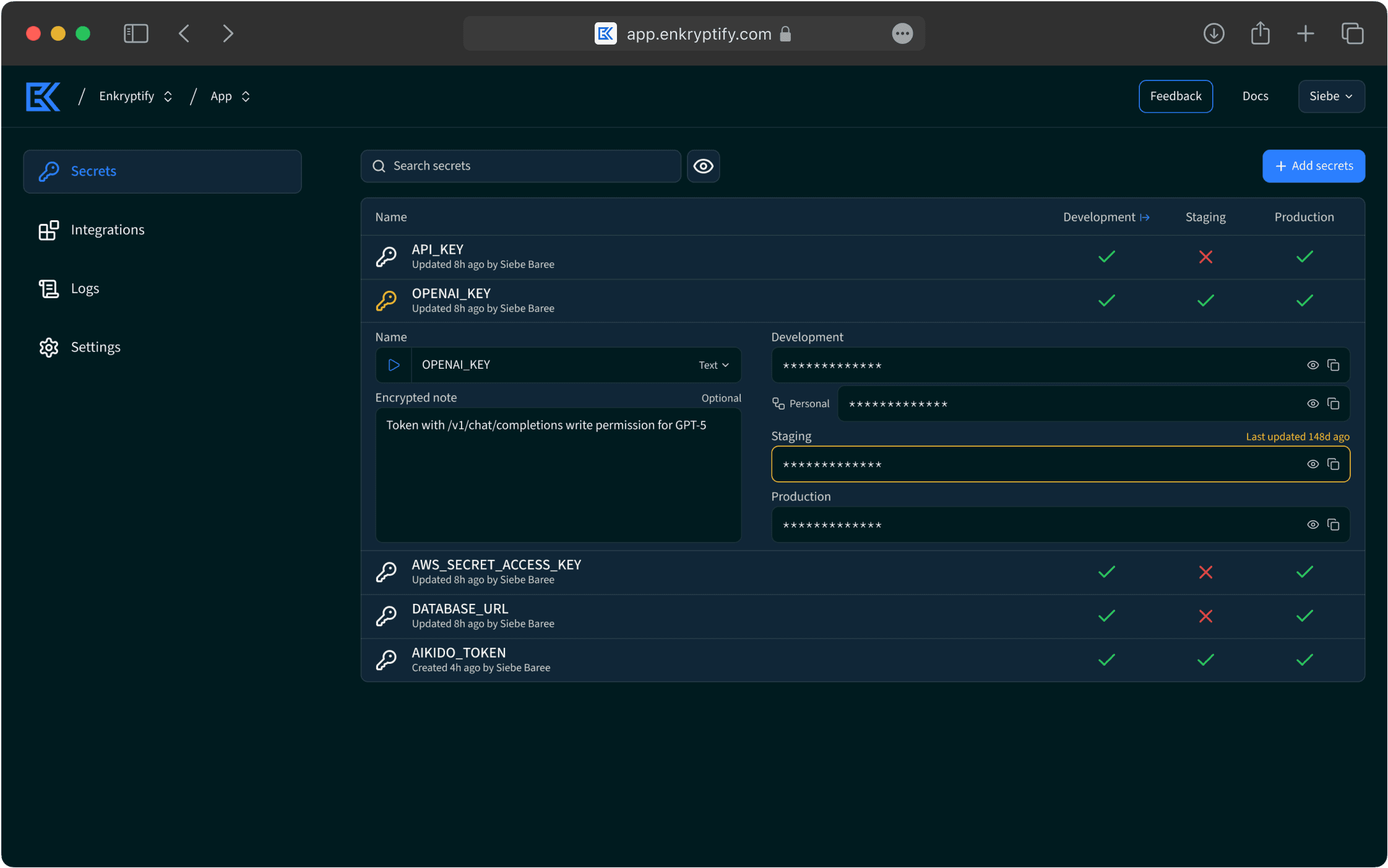Viewport: 1388px width, 868px height.
Task: Toggle visibility of all secrets beside search
Action: click(702, 166)
